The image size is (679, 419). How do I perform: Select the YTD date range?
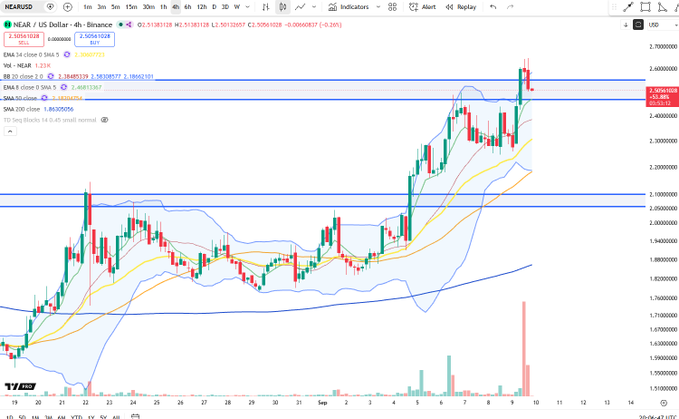(x=77, y=417)
